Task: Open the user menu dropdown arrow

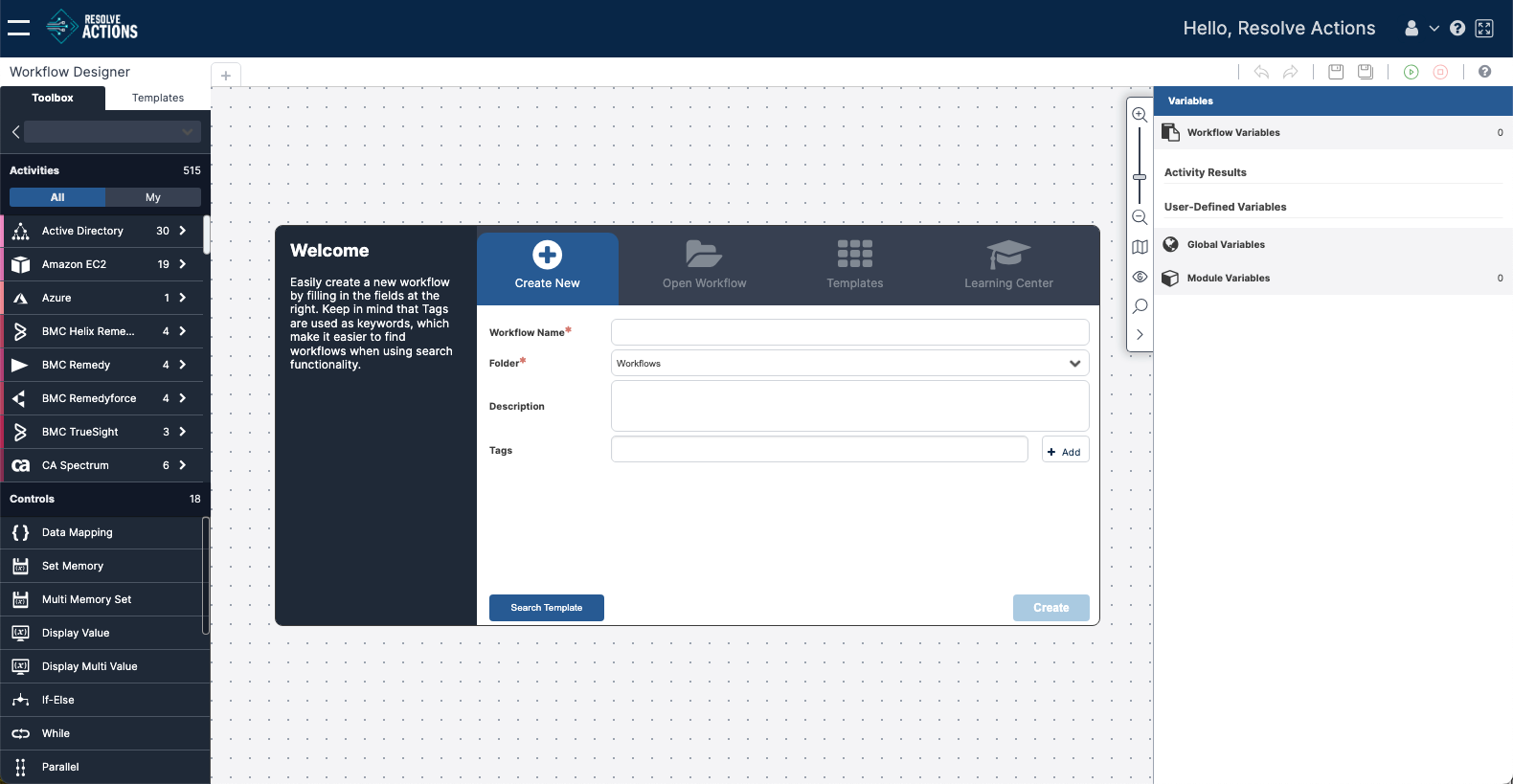Action: click(1434, 29)
